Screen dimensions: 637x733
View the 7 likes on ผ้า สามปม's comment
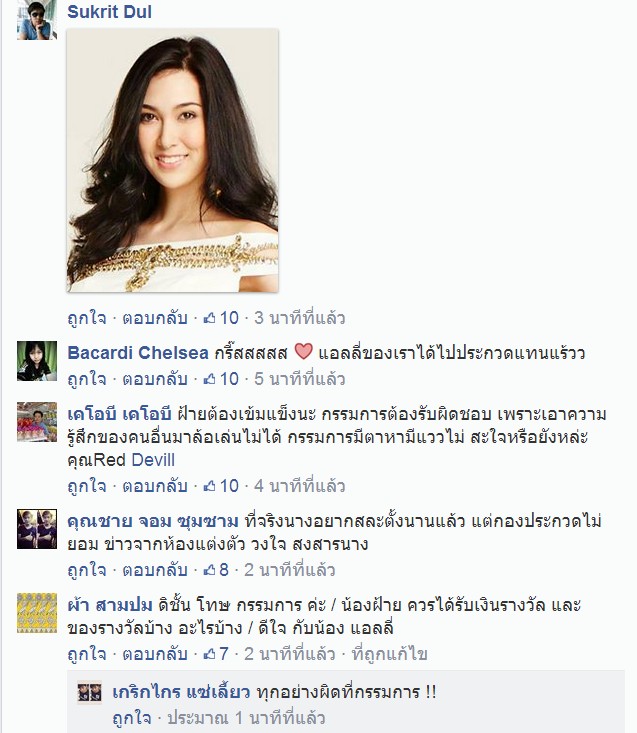216,654
